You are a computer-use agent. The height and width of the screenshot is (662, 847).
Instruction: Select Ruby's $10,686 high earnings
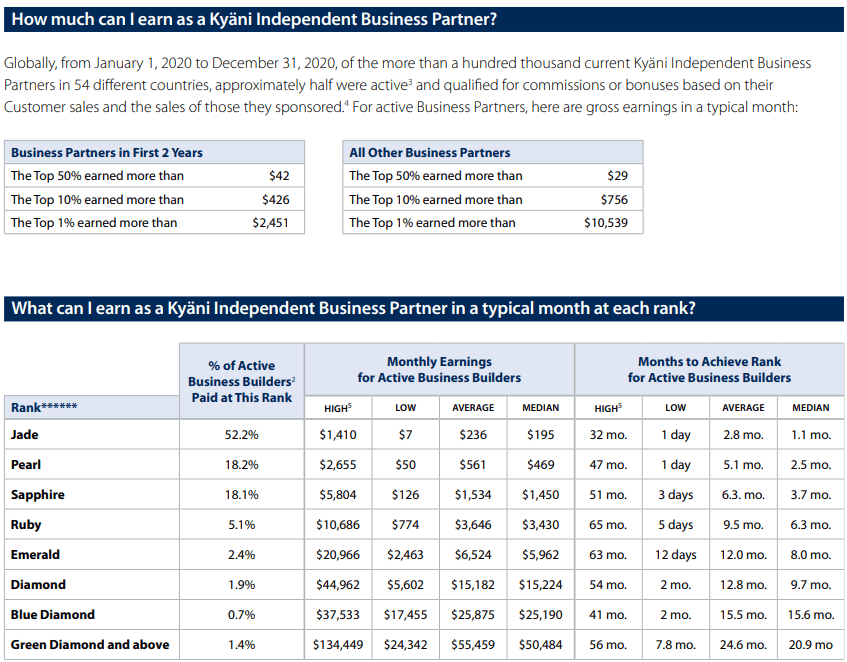click(338, 525)
